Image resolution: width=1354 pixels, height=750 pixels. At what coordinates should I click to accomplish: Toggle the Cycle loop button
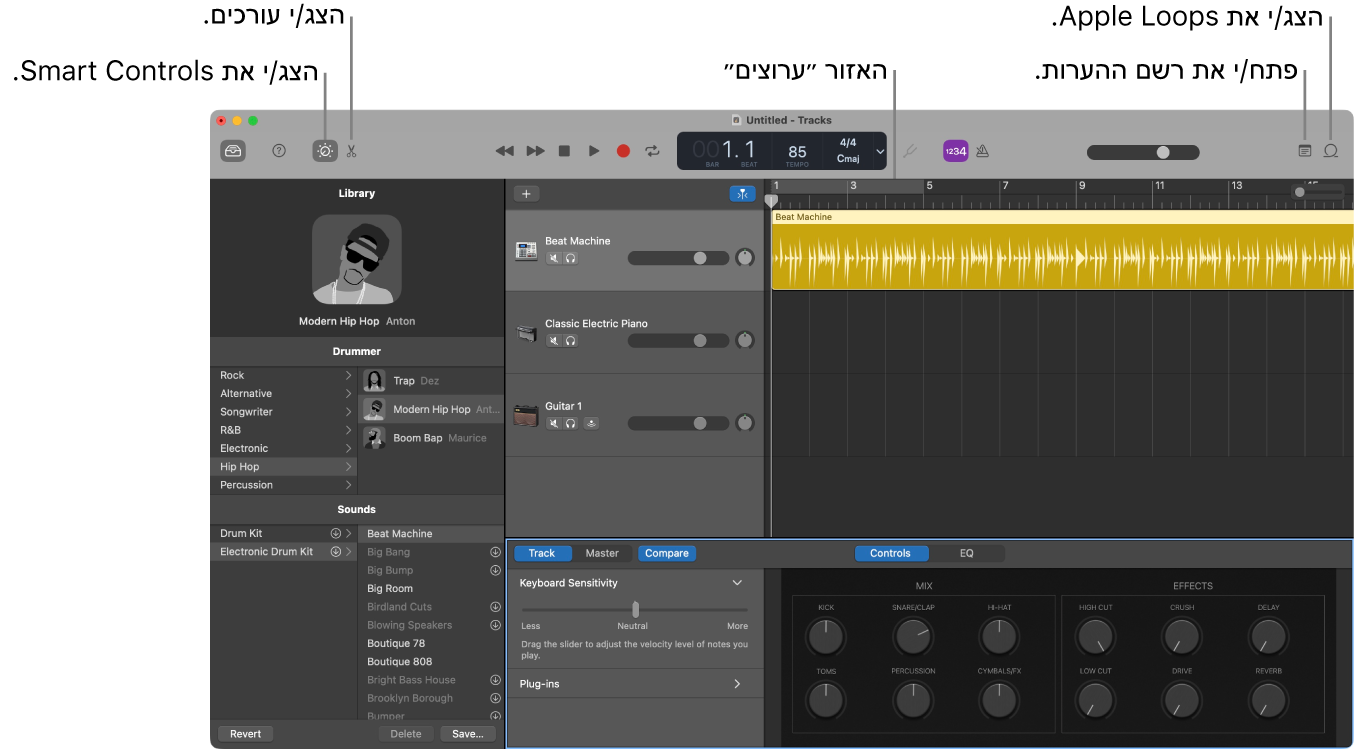[x=653, y=151]
